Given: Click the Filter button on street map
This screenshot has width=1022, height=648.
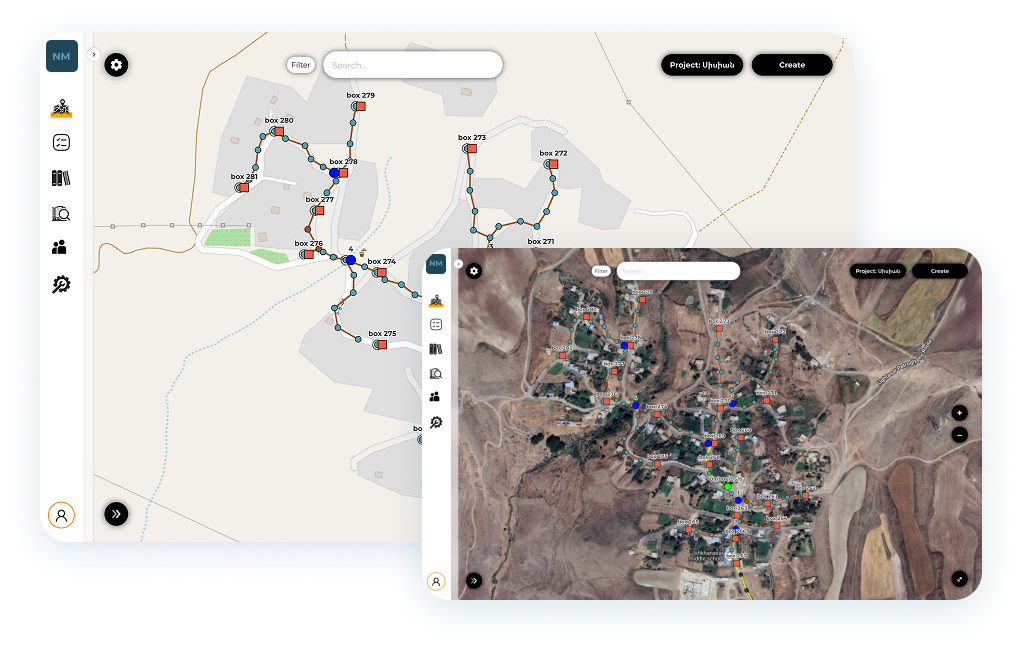Looking at the screenshot, I should pyautogui.click(x=301, y=65).
